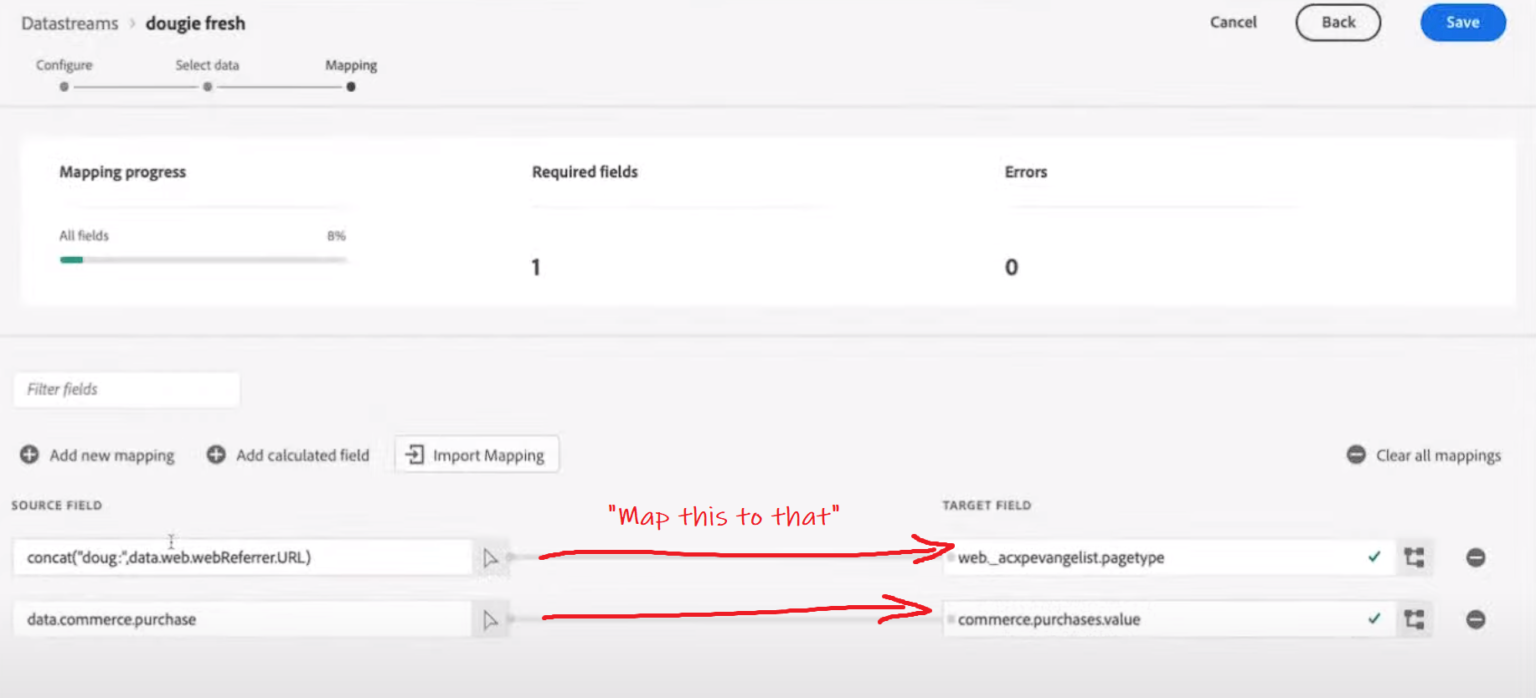Remove the commerce.purchases.value mapping row
This screenshot has width=1536, height=698.
click(1477, 619)
